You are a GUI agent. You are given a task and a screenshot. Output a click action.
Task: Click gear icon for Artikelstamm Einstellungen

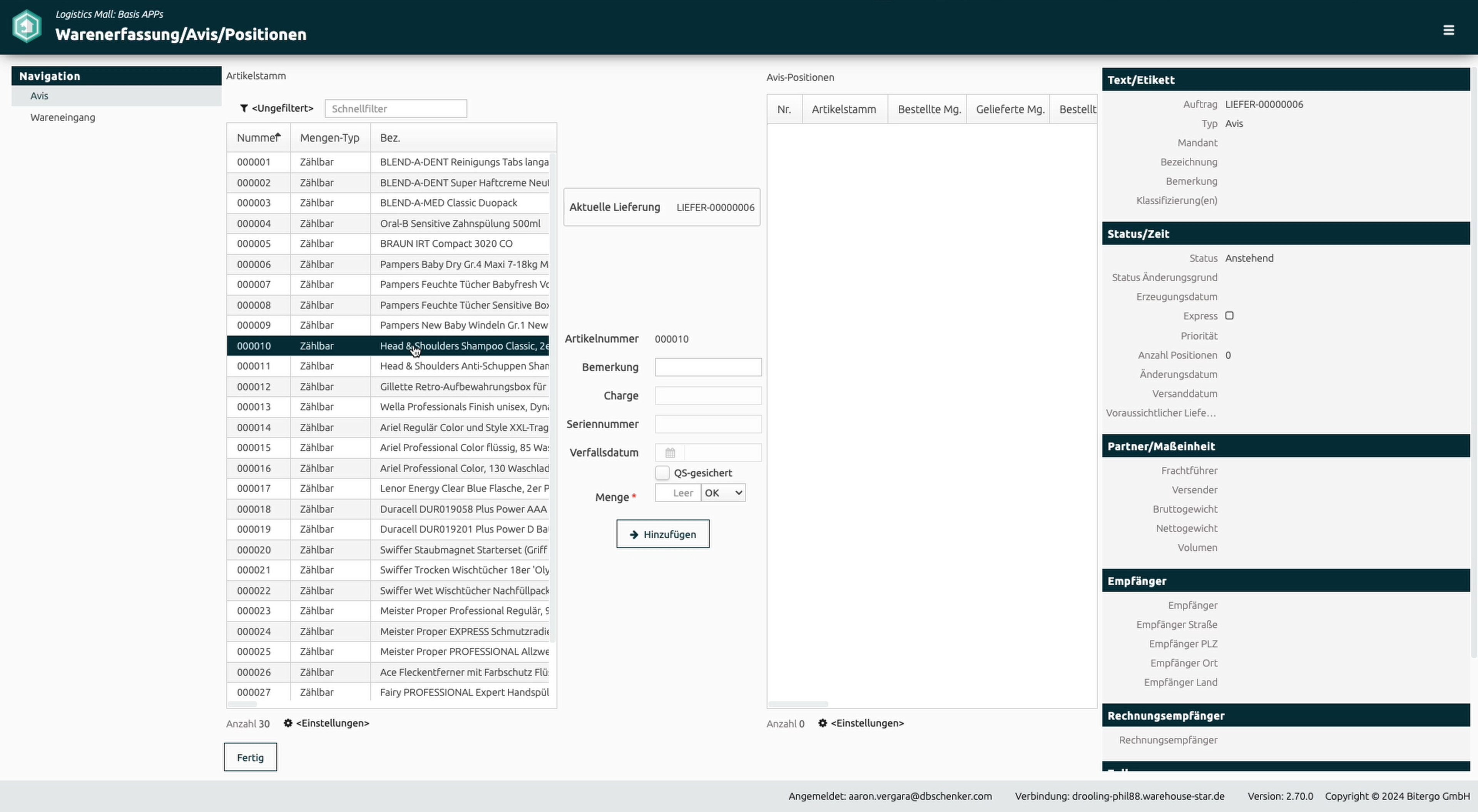288,723
